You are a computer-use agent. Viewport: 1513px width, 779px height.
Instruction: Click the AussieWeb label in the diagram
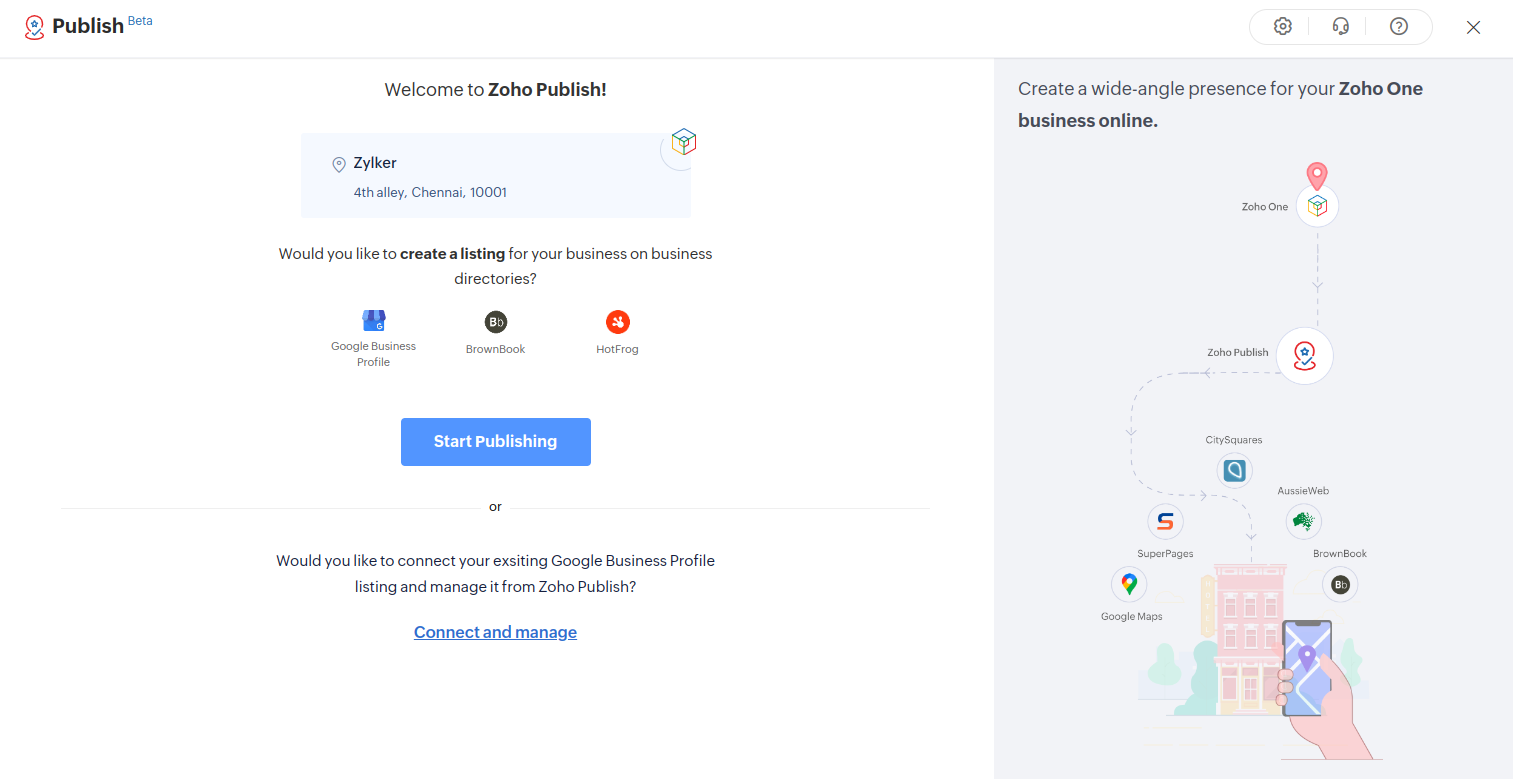pyautogui.click(x=1303, y=491)
